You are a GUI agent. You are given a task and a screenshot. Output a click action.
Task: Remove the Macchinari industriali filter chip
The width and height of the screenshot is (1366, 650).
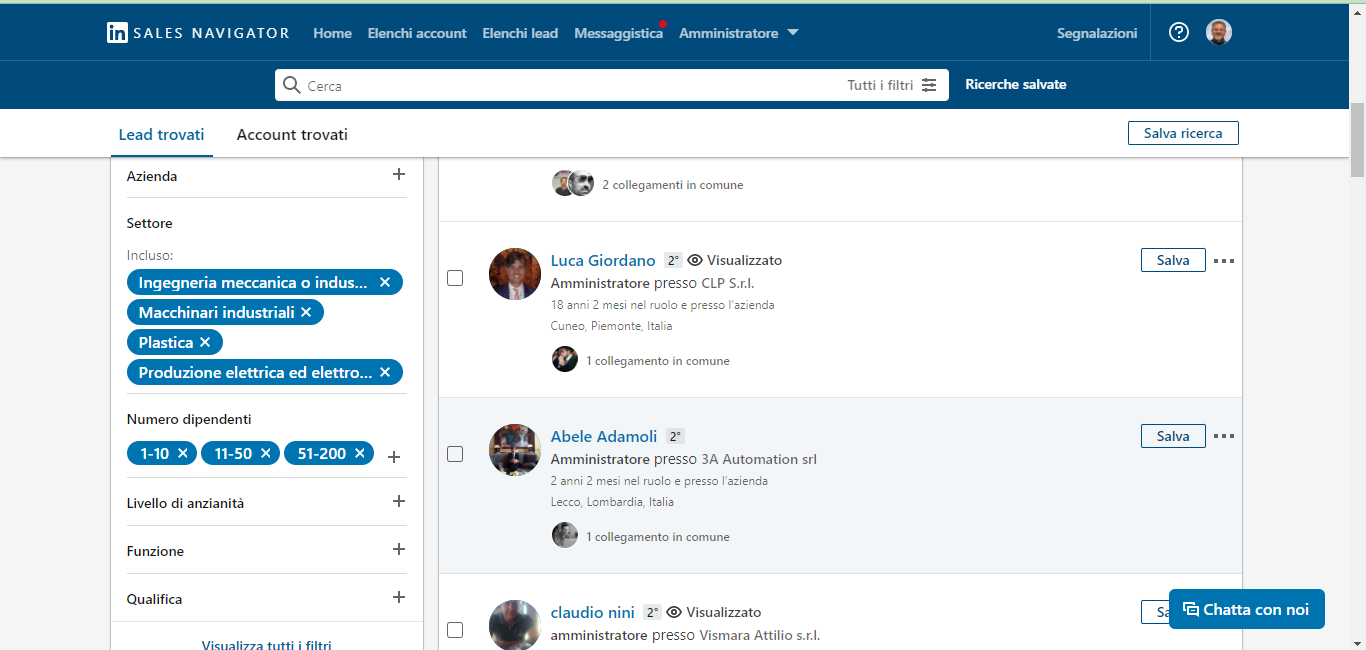point(306,313)
